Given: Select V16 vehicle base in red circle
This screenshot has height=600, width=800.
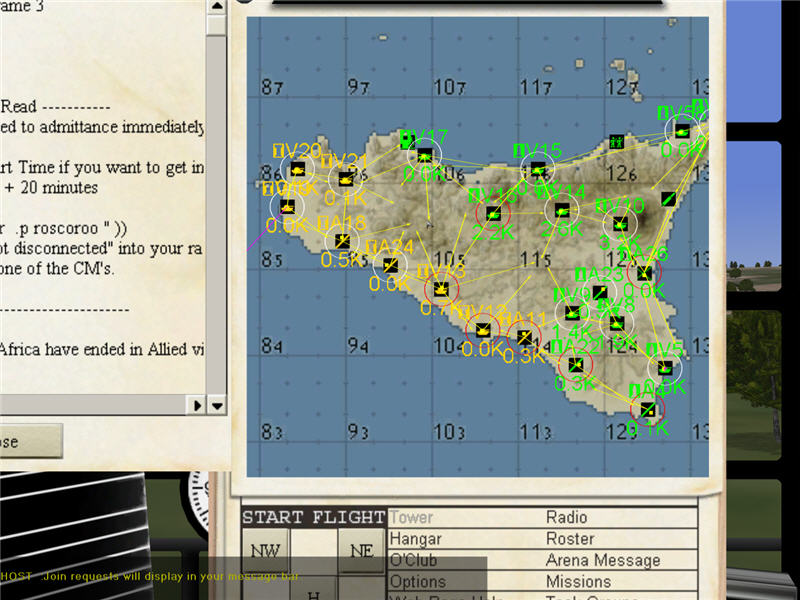Looking at the screenshot, I should point(492,214).
